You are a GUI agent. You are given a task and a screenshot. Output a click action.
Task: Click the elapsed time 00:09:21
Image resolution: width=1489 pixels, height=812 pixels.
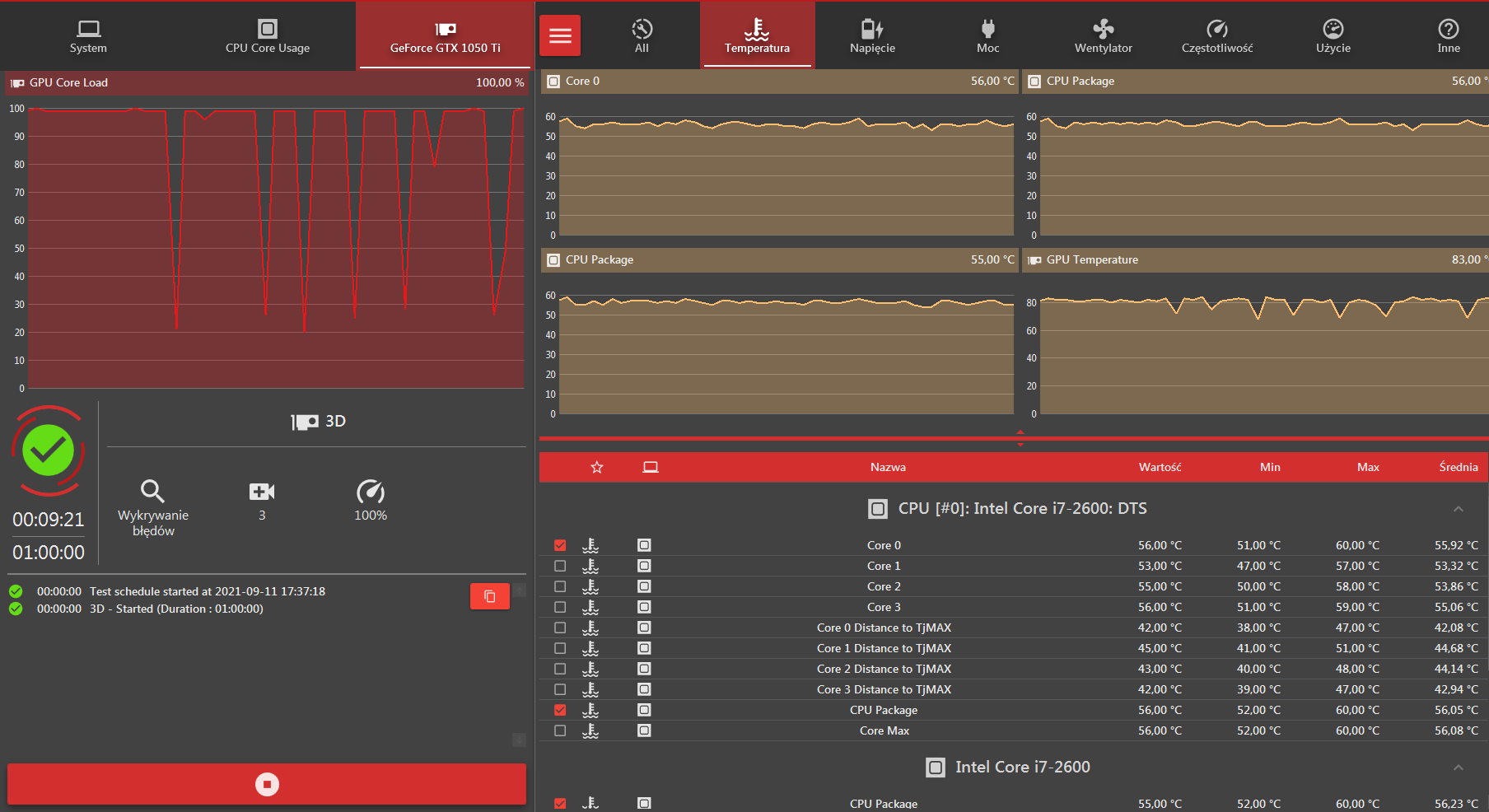(49, 520)
